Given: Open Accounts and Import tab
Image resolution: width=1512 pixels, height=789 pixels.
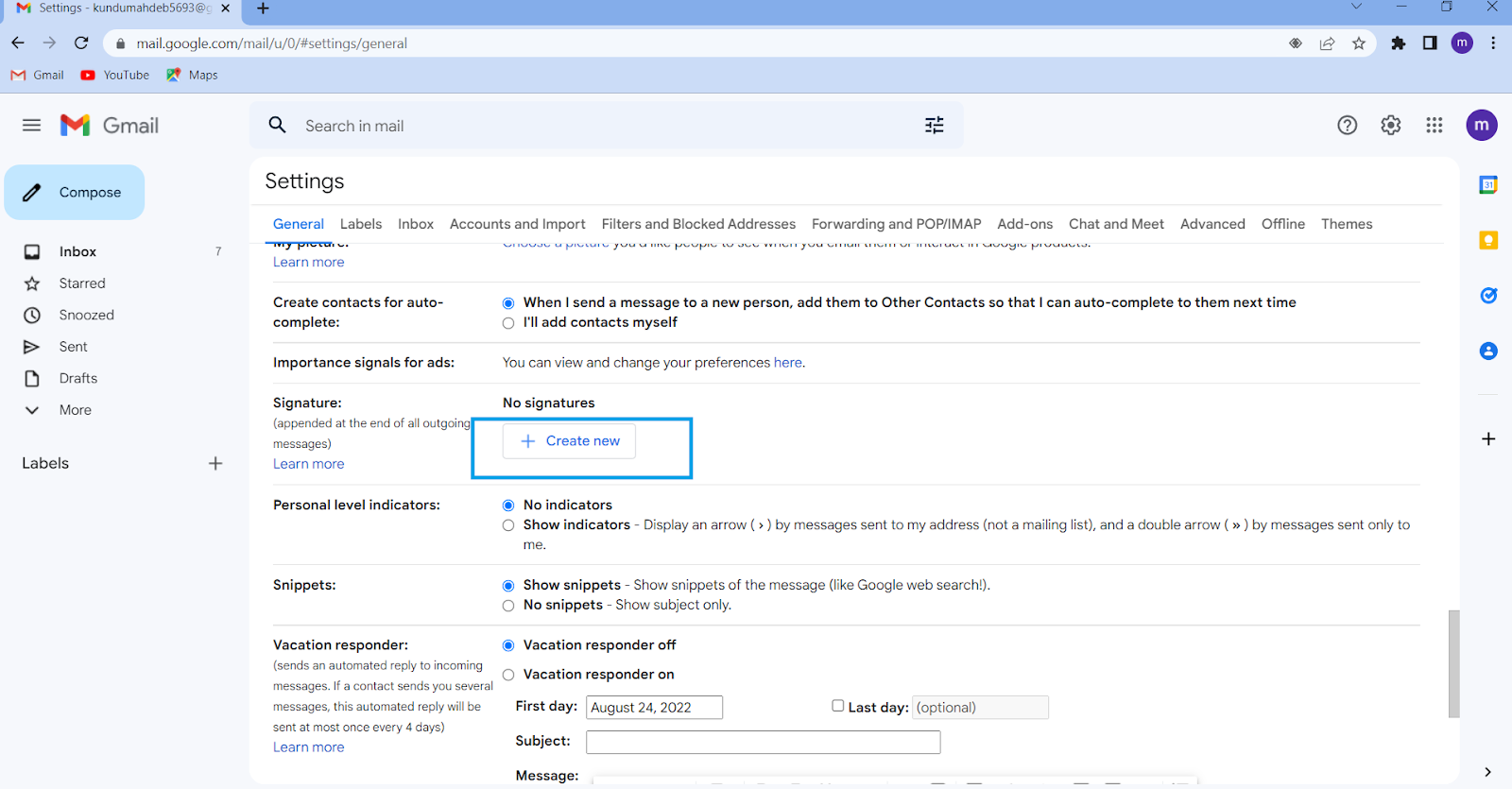Looking at the screenshot, I should pos(518,224).
